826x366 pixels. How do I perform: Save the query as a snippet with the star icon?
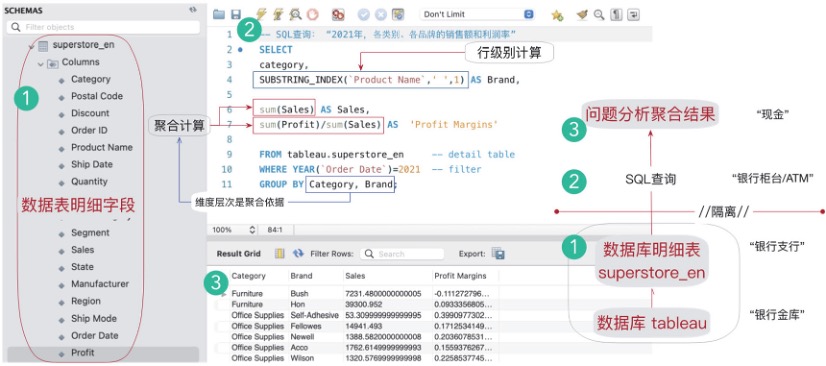tap(557, 15)
